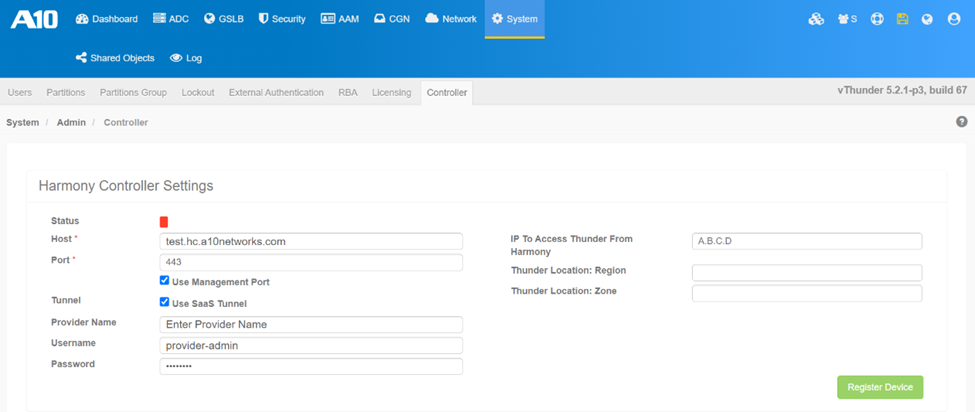Open the GSLB menu
The height and width of the screenshot is (412, 975).
[224, 19]
